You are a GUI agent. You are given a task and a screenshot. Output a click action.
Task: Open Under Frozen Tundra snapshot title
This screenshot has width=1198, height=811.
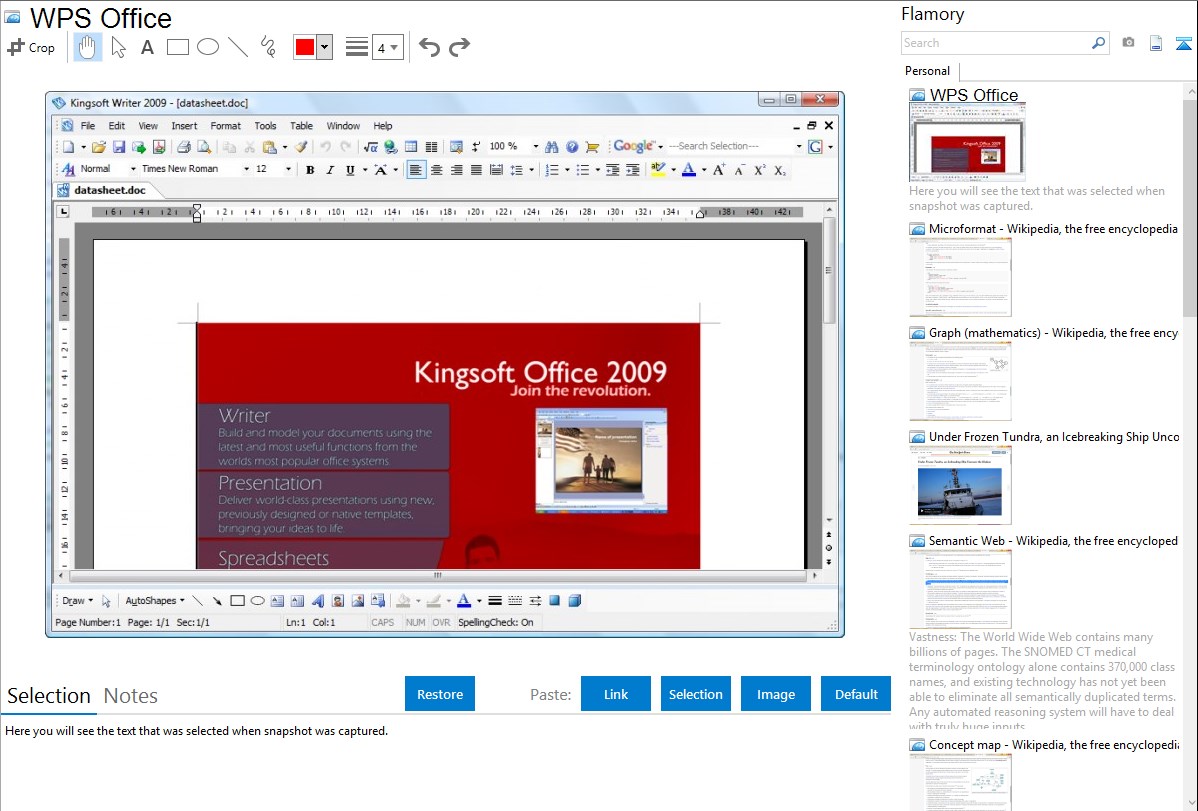[1054, 436]
